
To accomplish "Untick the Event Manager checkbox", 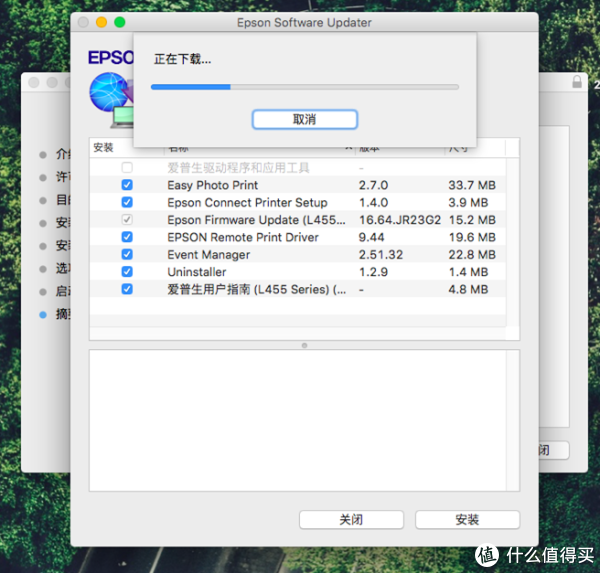I will coord(127,254).
